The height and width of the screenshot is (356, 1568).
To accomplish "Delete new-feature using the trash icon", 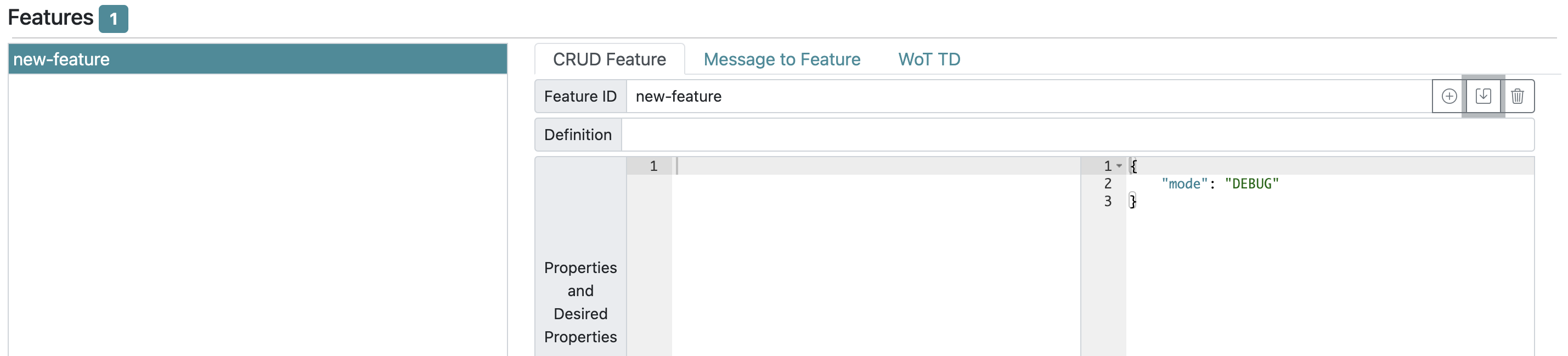I will pyautogui.click(x=1518, y=96).
